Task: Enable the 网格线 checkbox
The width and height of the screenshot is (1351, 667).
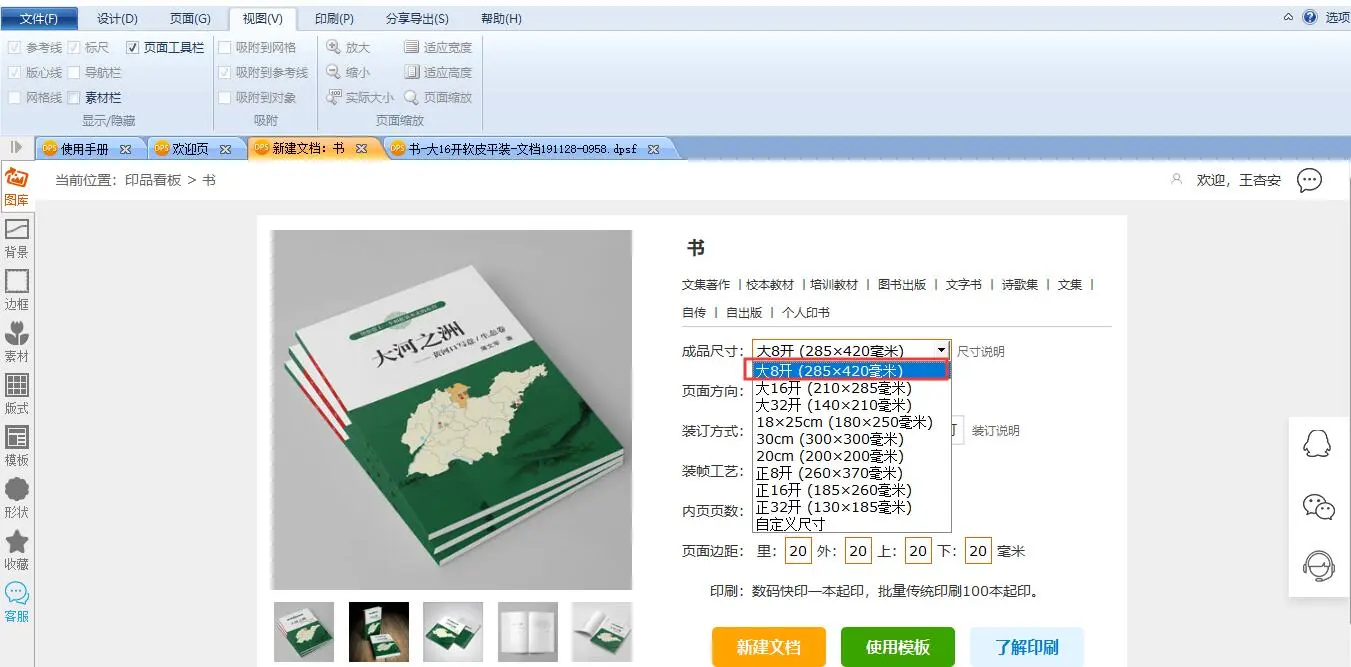Action: (x=14, y=97)
